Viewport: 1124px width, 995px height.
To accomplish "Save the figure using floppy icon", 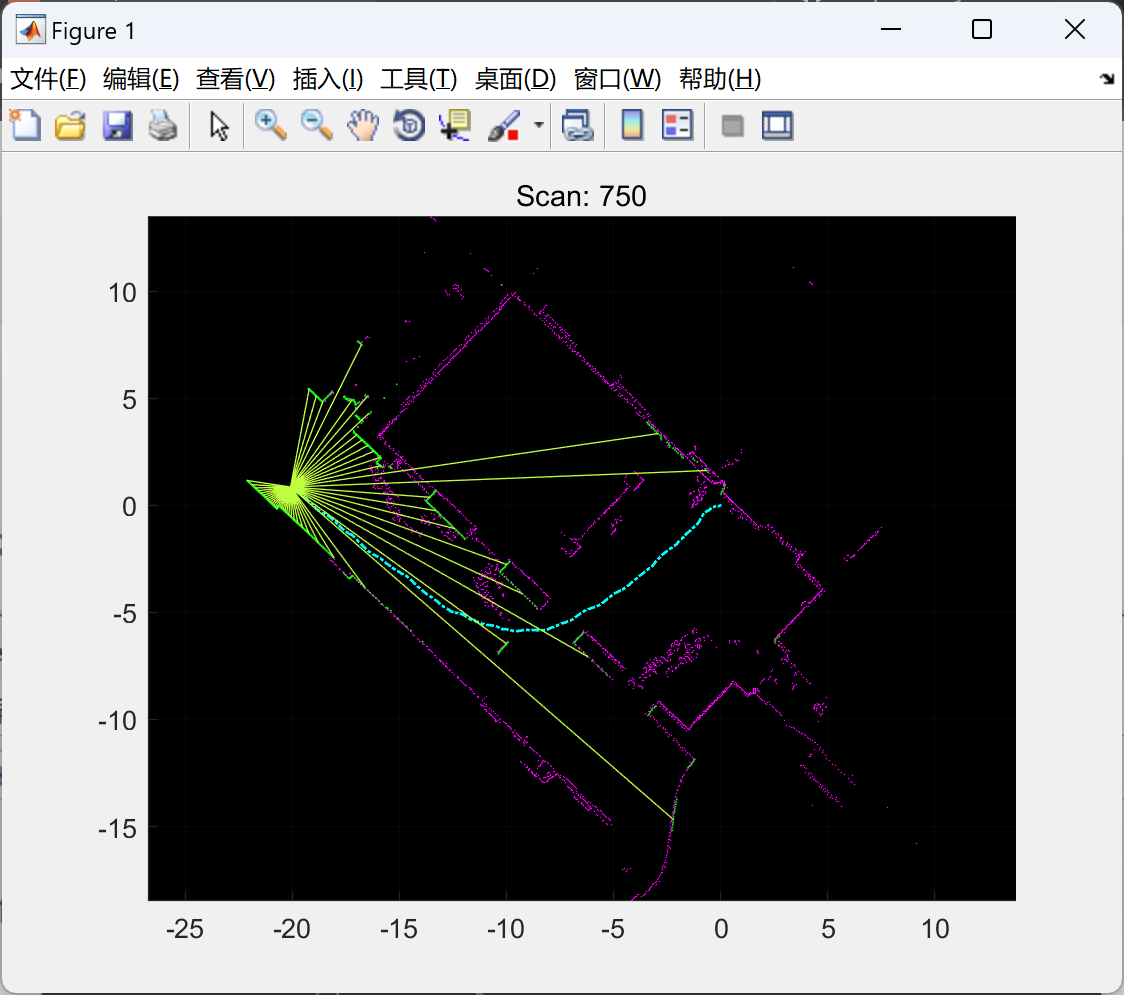I will tap(118, 126).
